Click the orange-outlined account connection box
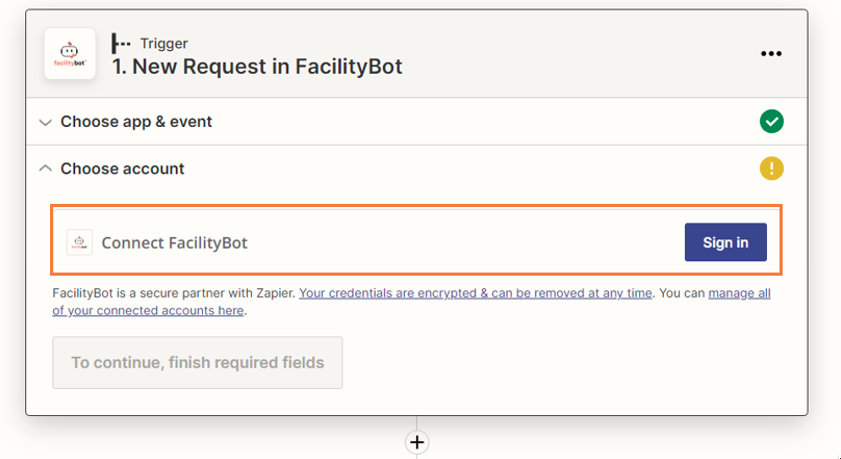Image resolution: width=841 pixels, height=459 pixels. point(416,240)
